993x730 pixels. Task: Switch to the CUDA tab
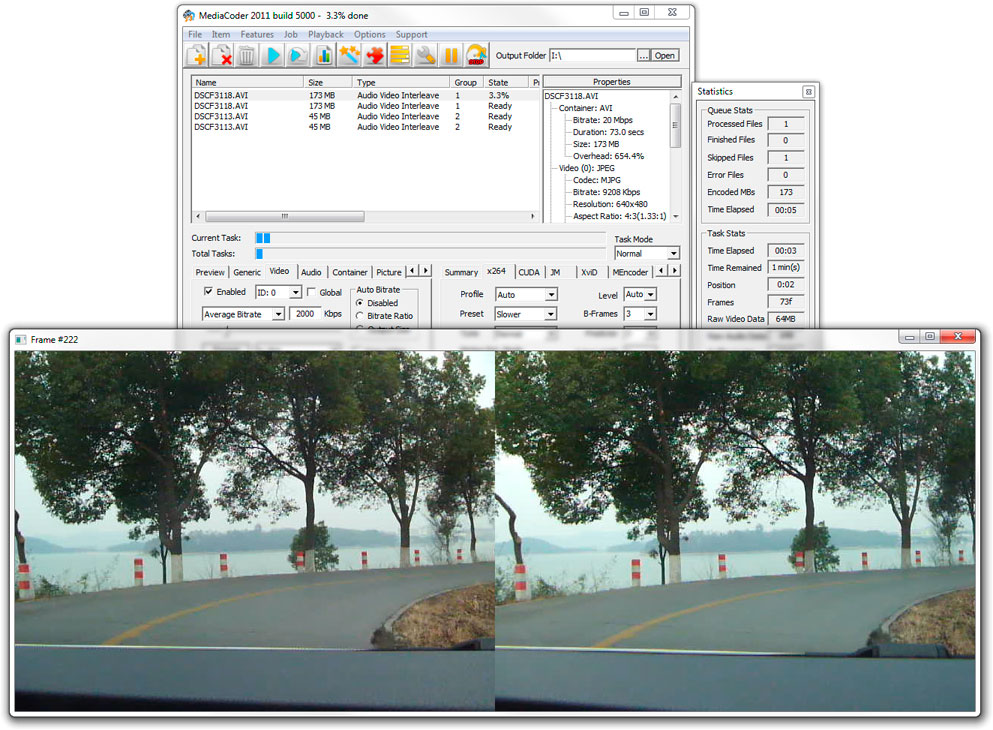pos(529,272)
